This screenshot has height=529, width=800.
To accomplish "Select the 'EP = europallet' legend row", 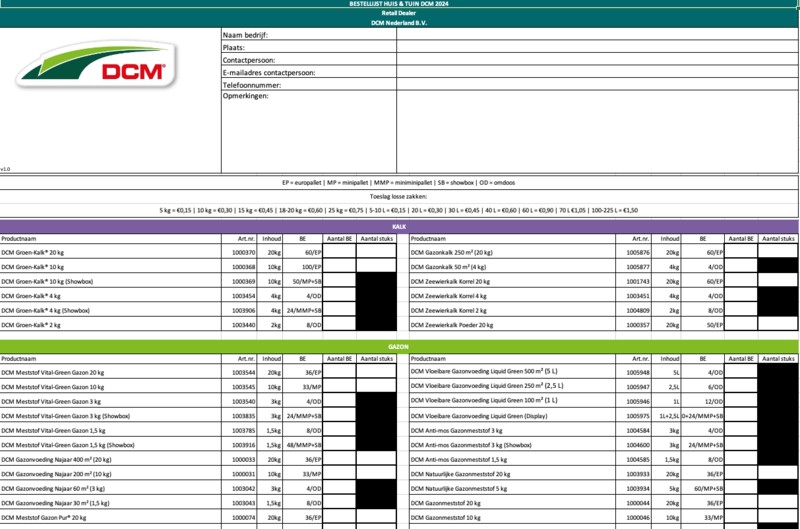I will [398, 183].
